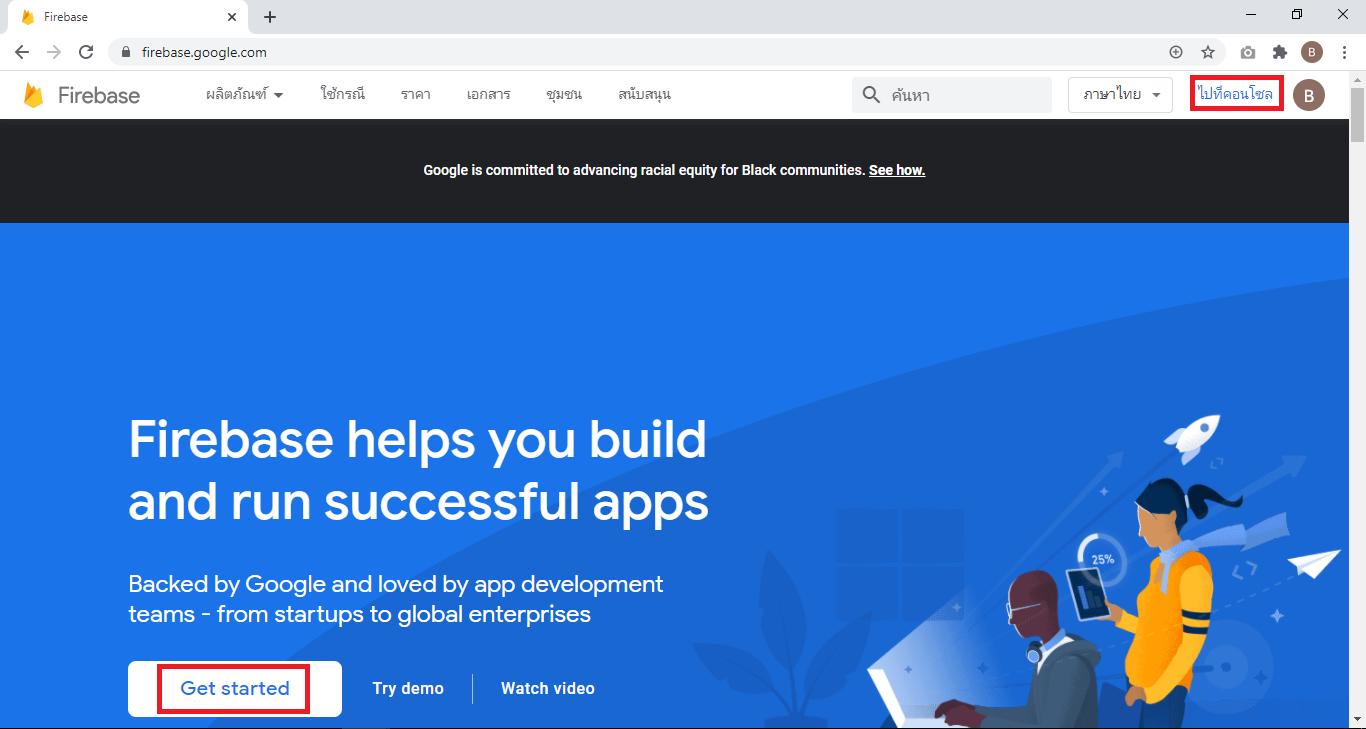Click the padlock site info icon
Viewport: 1366px width, 729px height.
click(x=125, y=52)
